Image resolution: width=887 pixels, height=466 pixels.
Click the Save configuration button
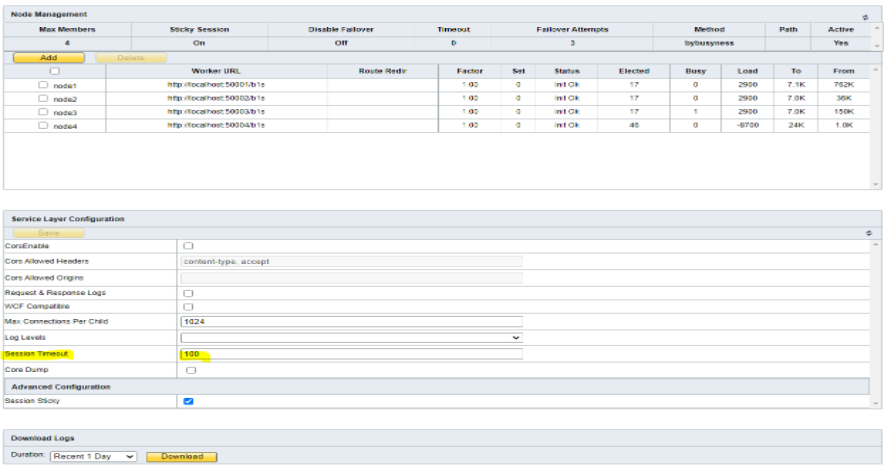click(x=49, y=233)
